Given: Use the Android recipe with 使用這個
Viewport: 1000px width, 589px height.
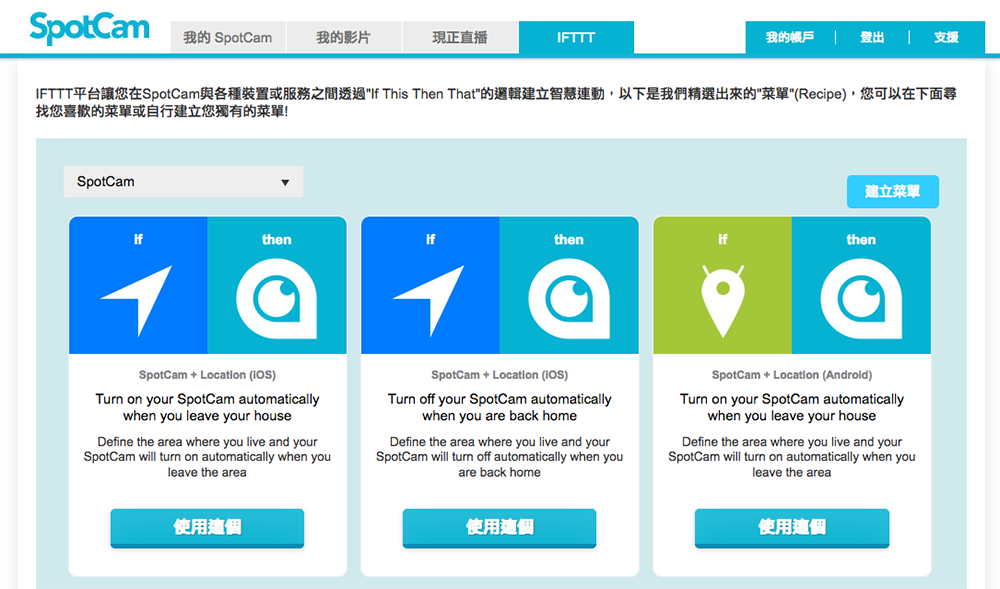Looking at the screenshot, I should coord(791,528).
